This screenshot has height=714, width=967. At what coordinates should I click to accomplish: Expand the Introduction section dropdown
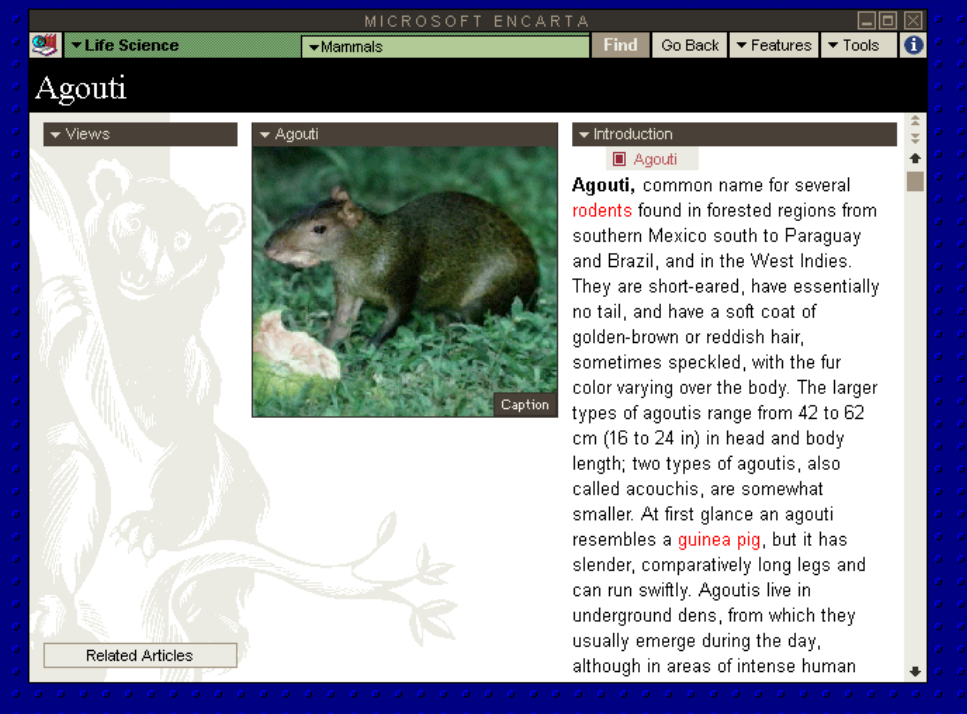tap(734, 134)
